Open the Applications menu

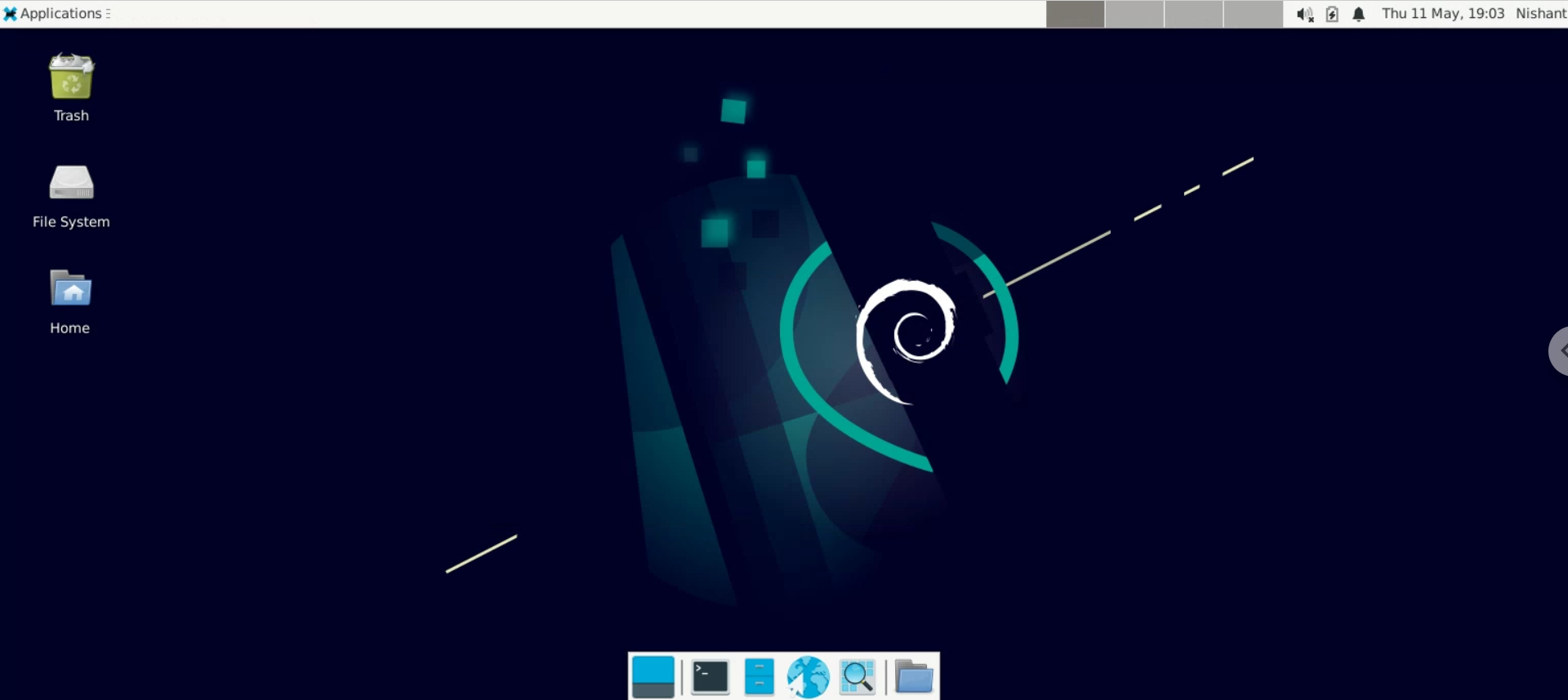[56, 14]
